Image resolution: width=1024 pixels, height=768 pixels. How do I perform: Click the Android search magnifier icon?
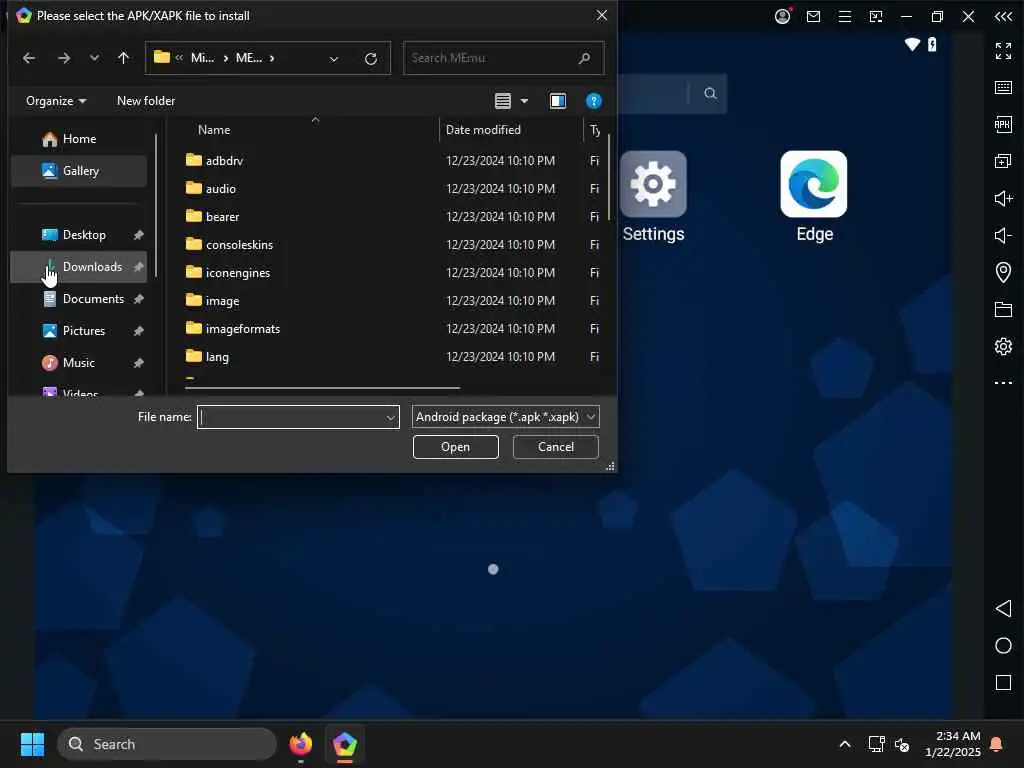[x=710, y=93]
